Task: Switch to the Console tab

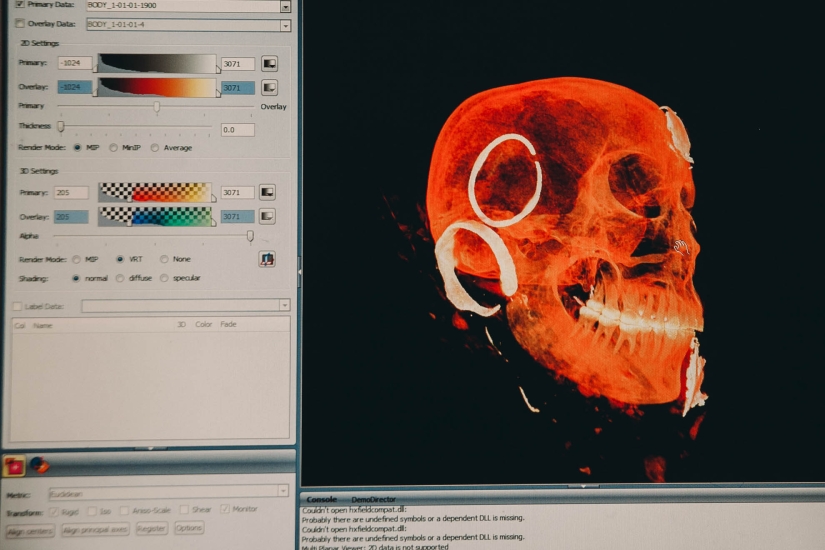Action: tap(321, 499)
